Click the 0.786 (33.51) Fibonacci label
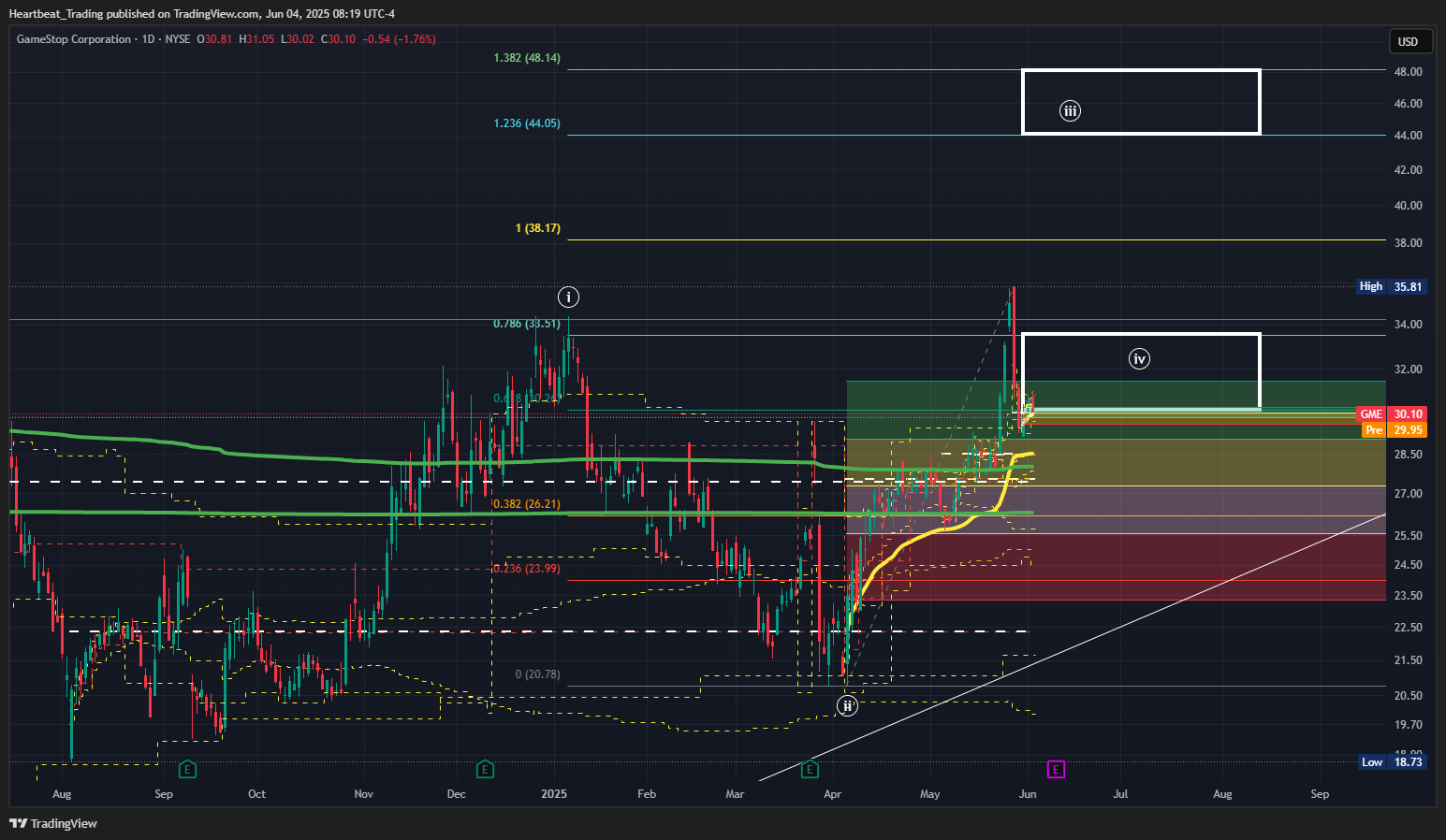Viewport: 1446px width, 840px height. tap(527, 324)
